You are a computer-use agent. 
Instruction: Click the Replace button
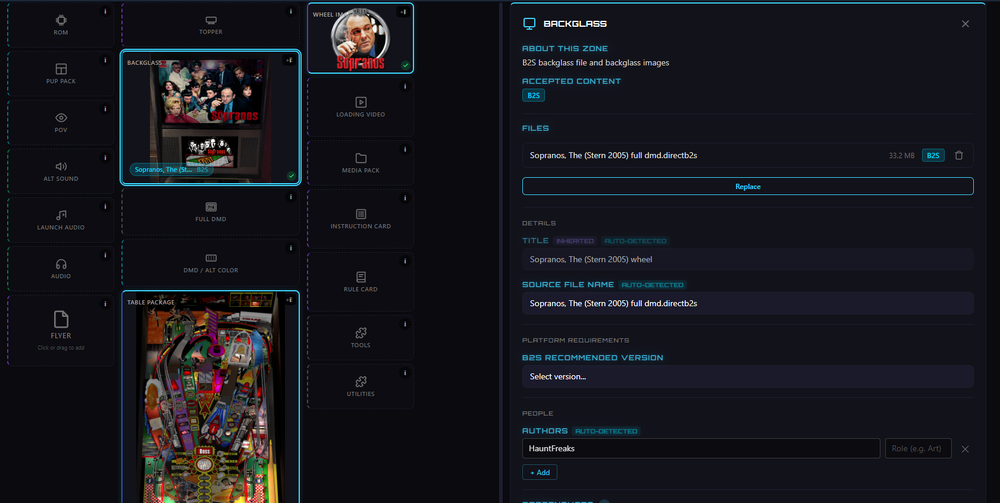click(747, 186)
